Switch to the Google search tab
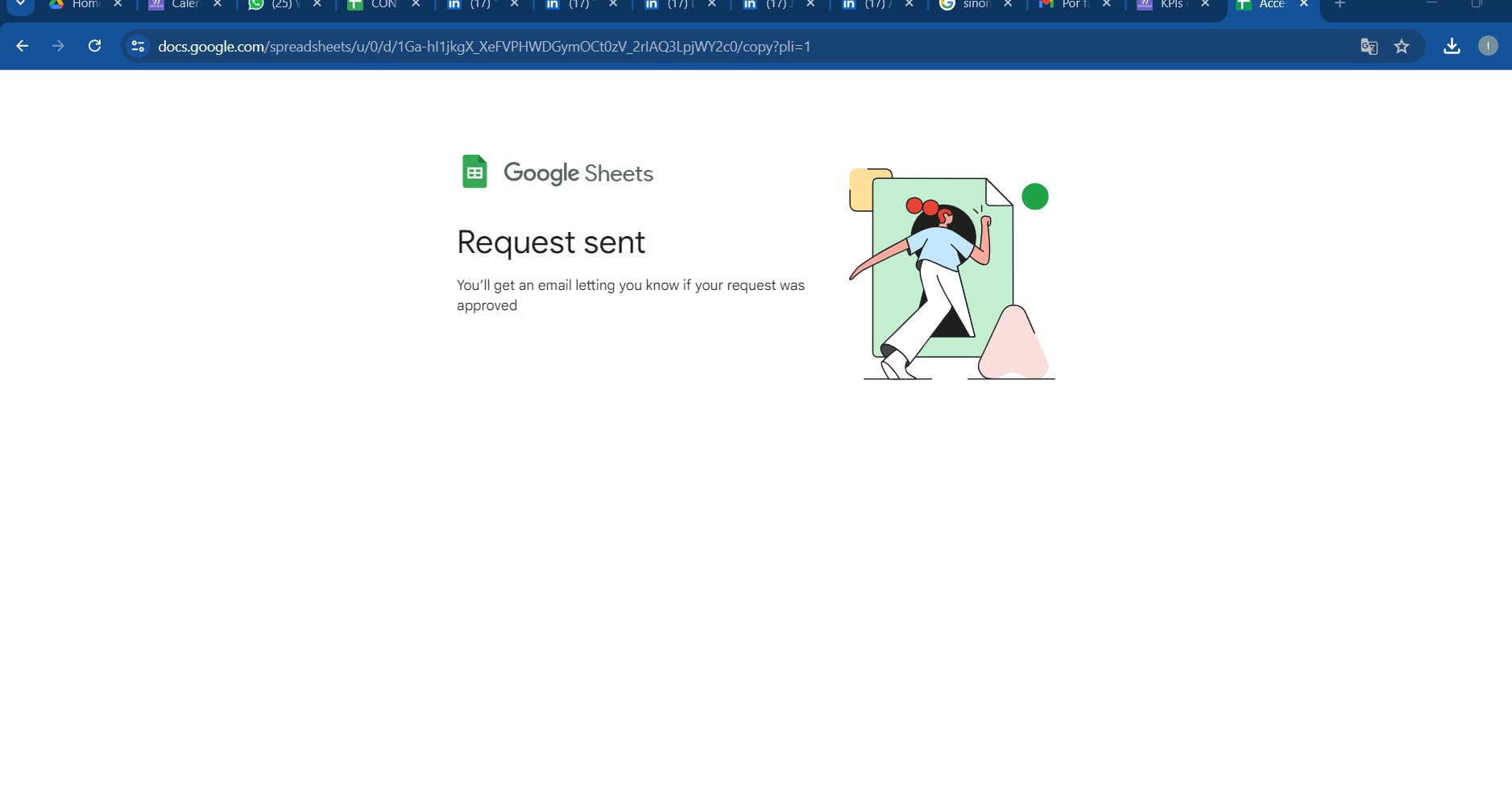This screenshot has width=1512, height=788. 968,4
